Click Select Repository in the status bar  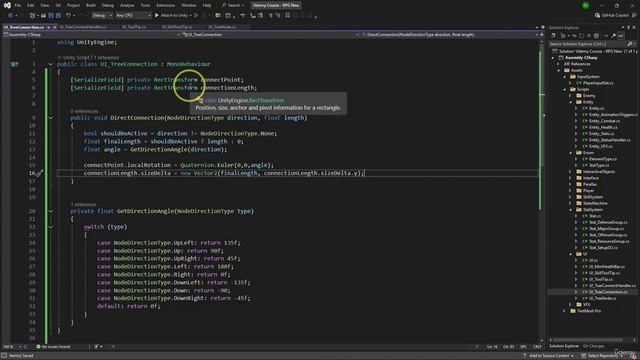point(602,356)
